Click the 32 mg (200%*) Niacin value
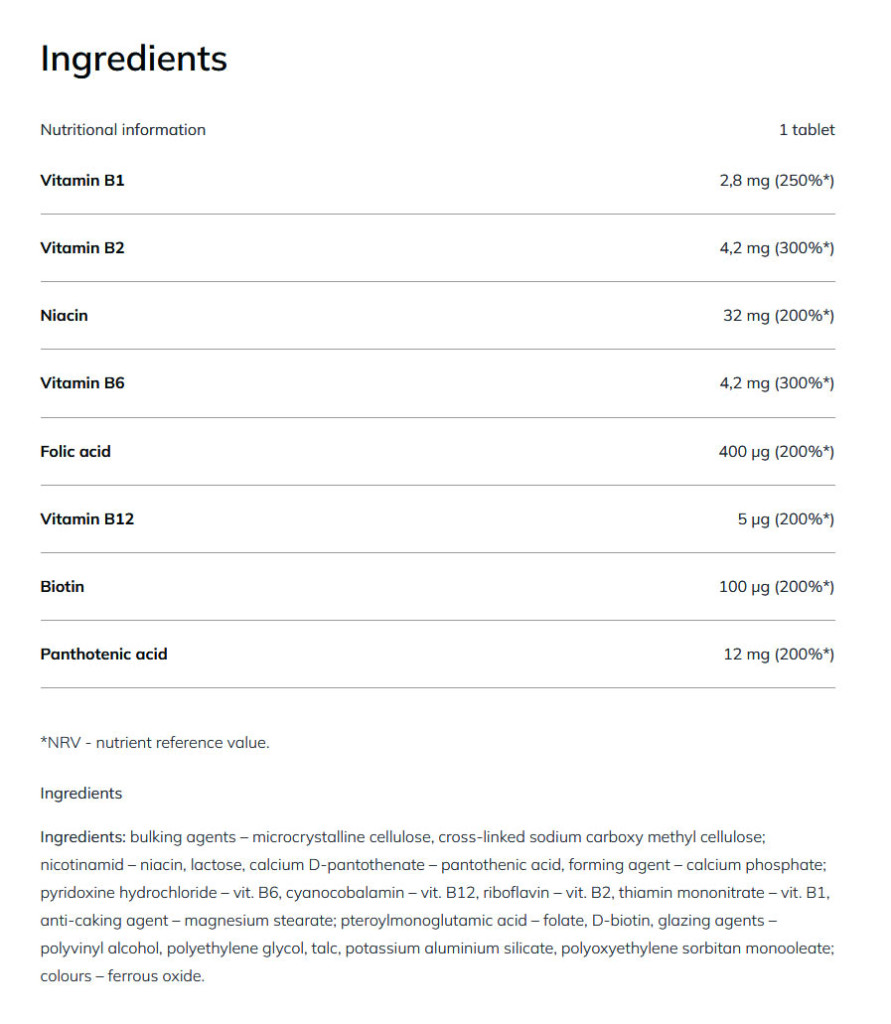 (778, 316)
